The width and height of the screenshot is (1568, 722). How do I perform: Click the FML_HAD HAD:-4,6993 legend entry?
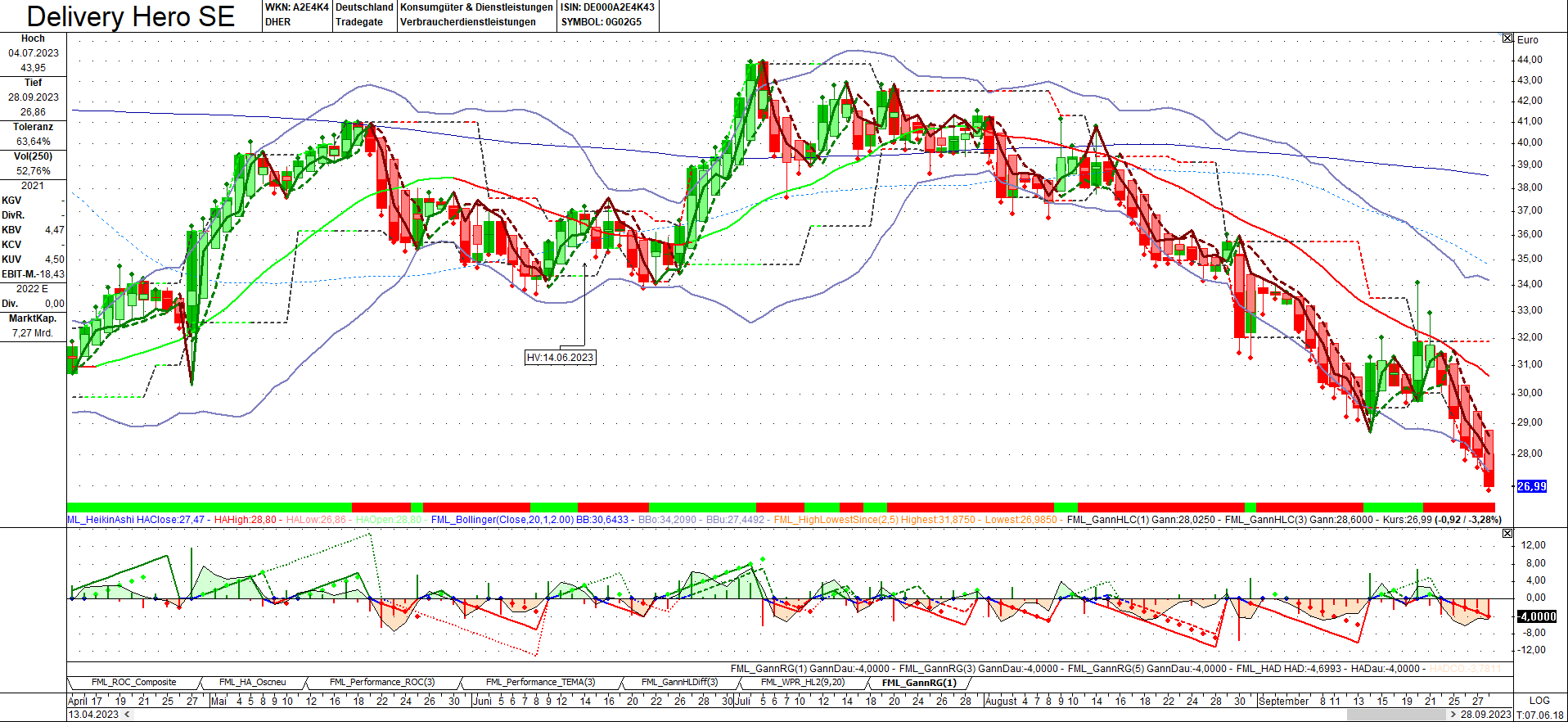[1289, 669]
